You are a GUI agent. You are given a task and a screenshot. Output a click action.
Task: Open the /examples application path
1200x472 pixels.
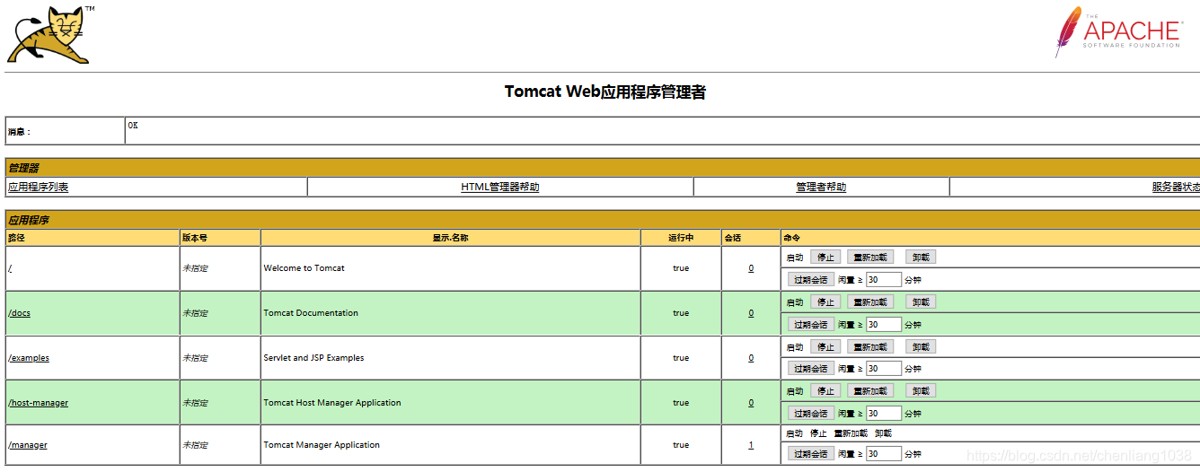point(28,358)
